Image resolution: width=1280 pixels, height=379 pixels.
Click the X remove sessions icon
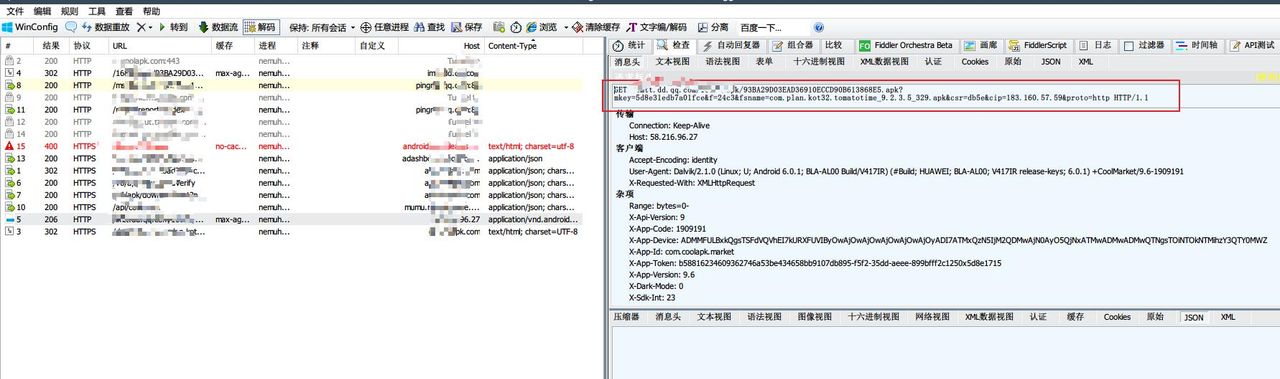click(x=141, y=27)
